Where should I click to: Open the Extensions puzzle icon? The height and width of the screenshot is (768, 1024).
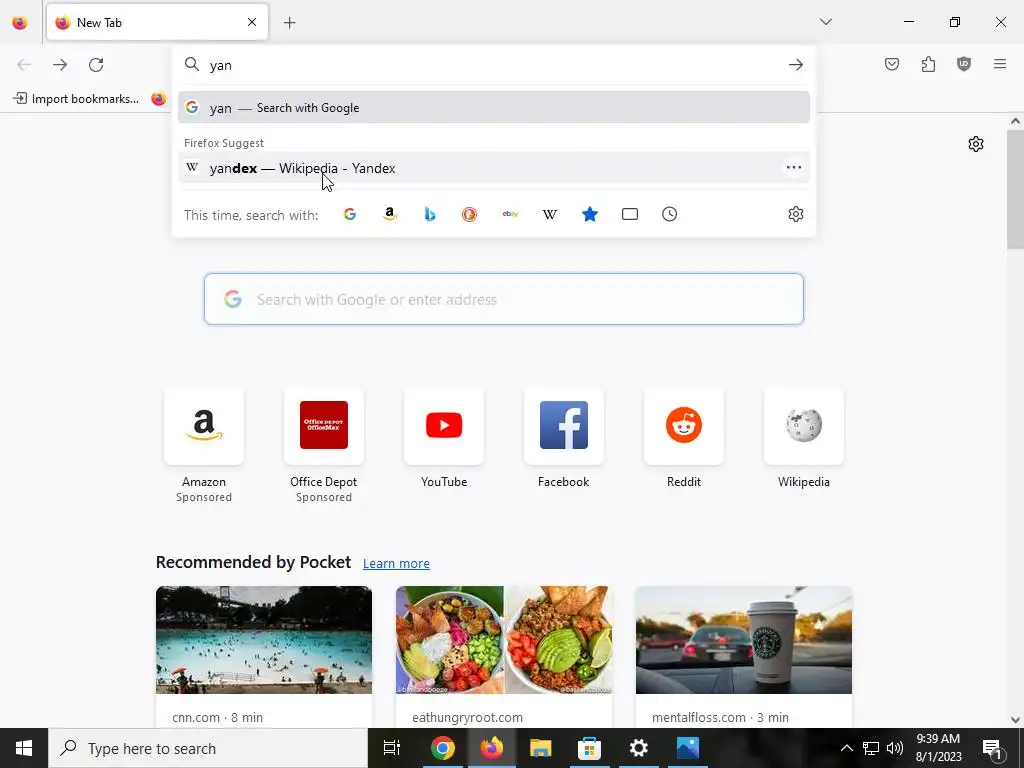tap(928, 64)
